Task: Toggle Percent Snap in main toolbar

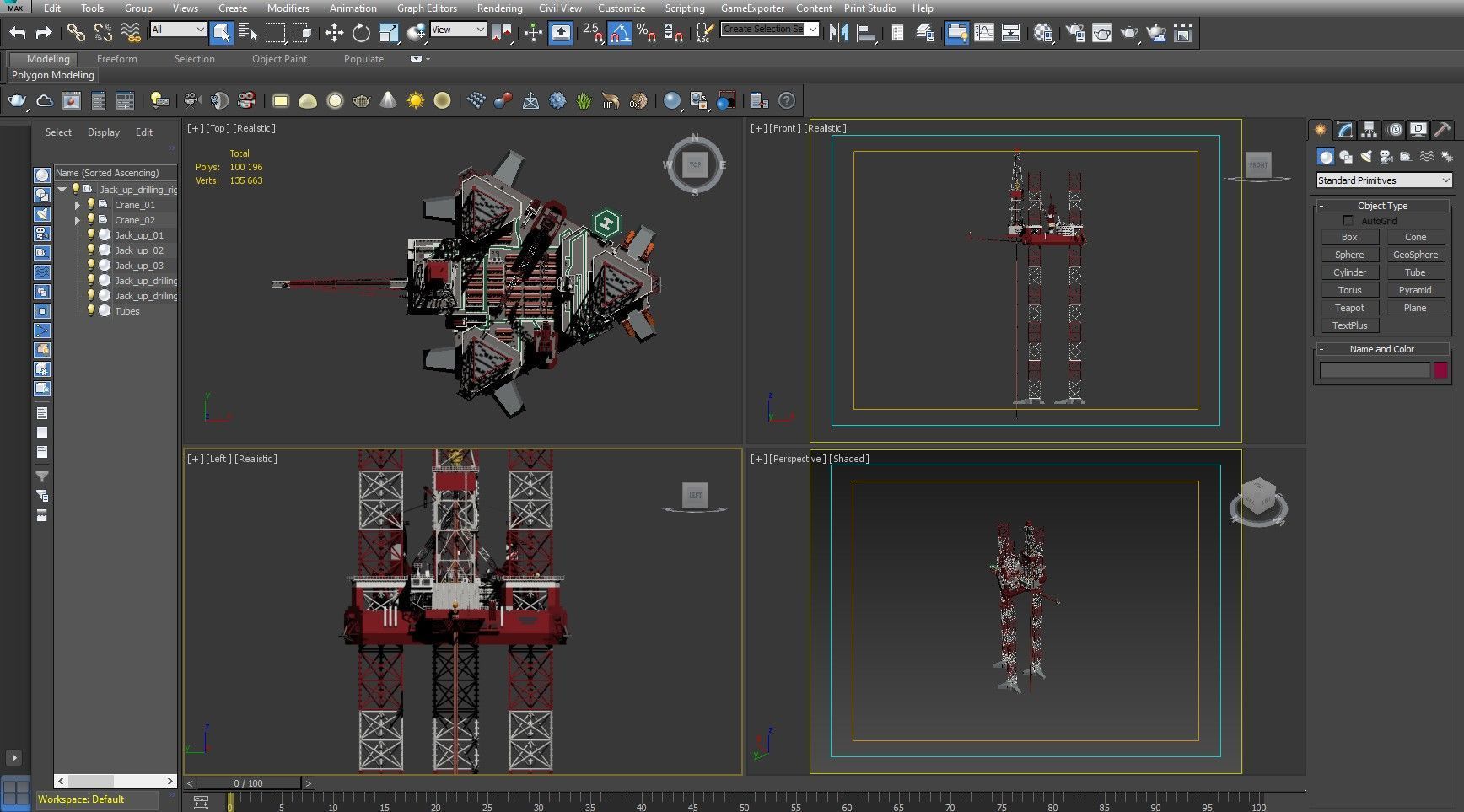Action: pyautogui.click(x=647, y=33)
